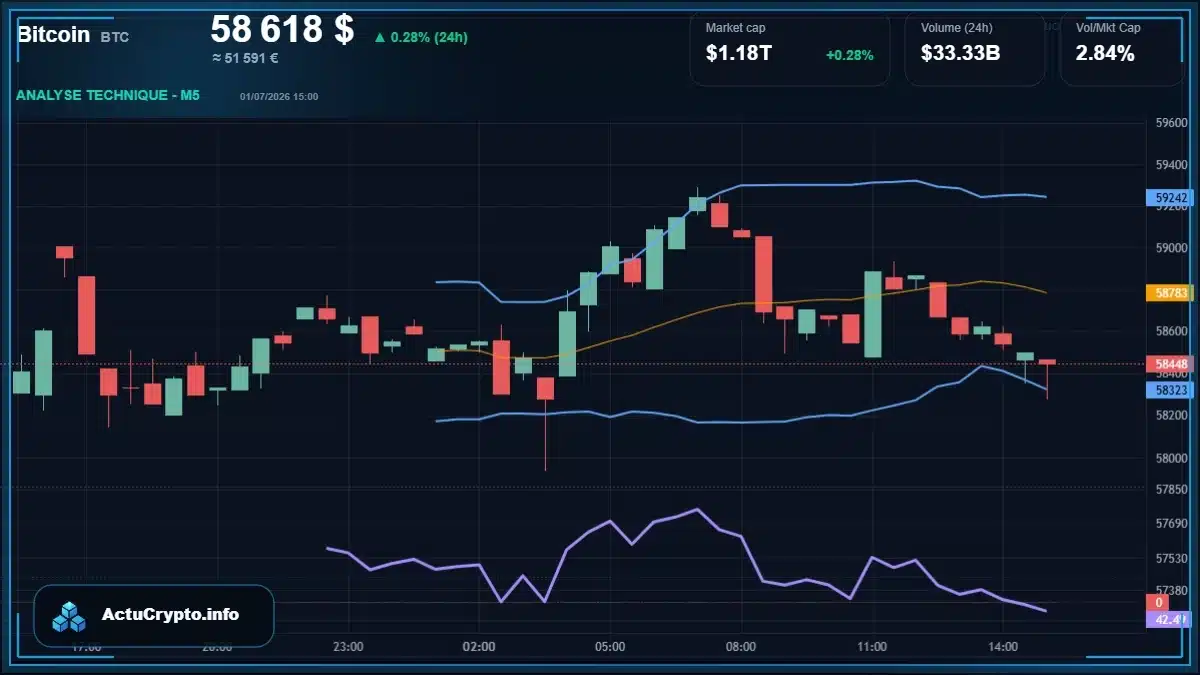
Task: Click the ANALYSE TECHNIQUE - M5 heading
Action: point(108,95)
